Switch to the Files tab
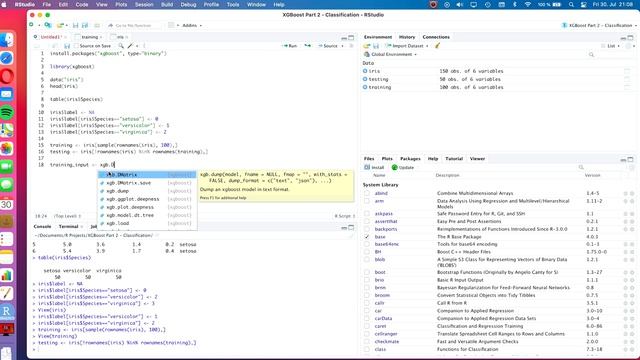Screen dimensions: 640x360 click(369, 158)
